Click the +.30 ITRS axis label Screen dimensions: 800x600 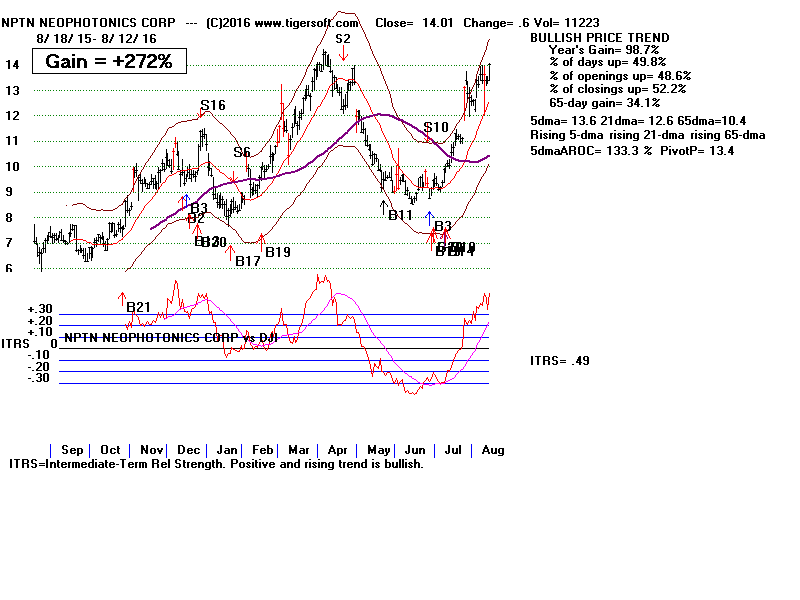39,309
